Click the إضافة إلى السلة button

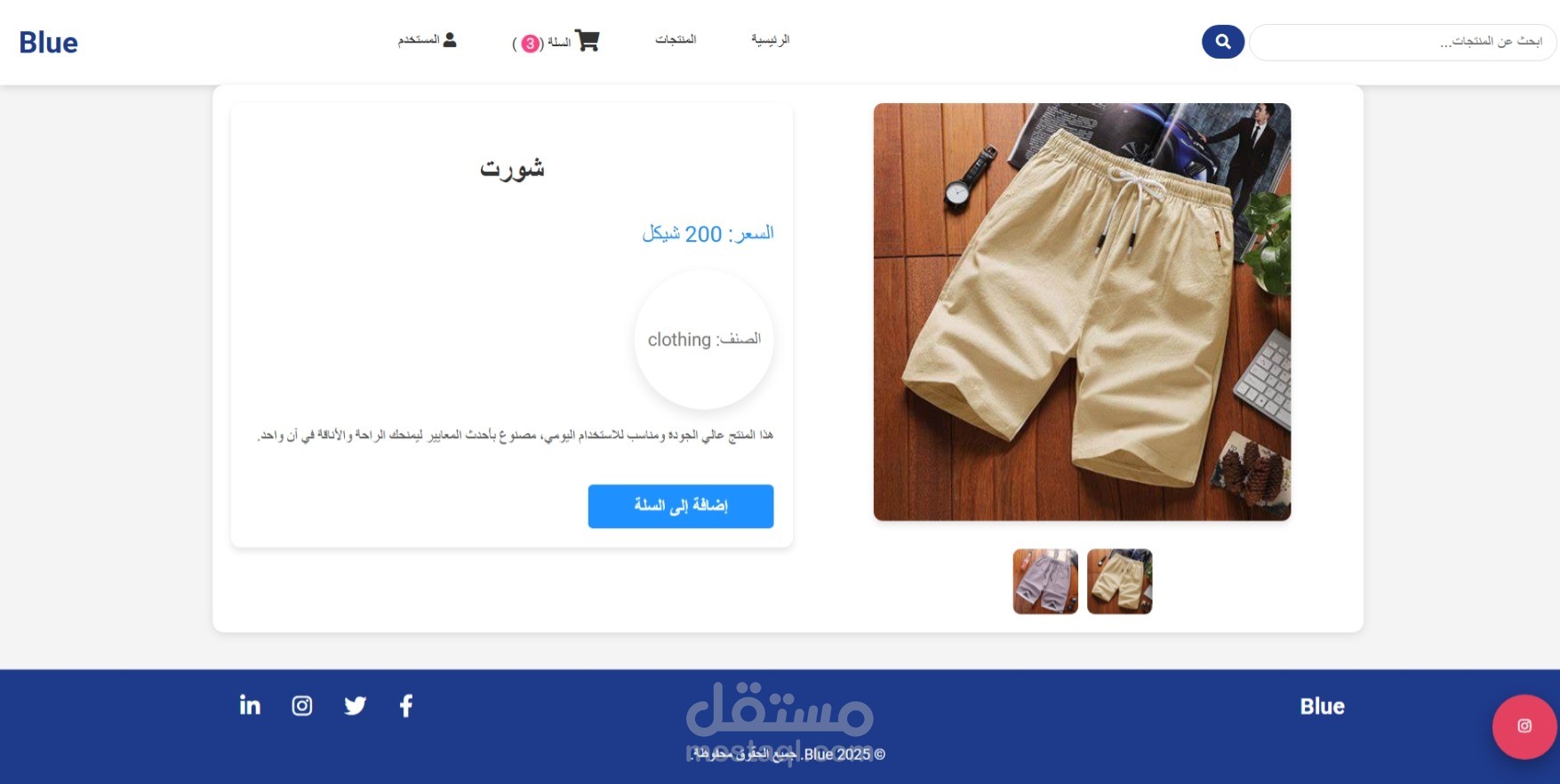(681, 506)
